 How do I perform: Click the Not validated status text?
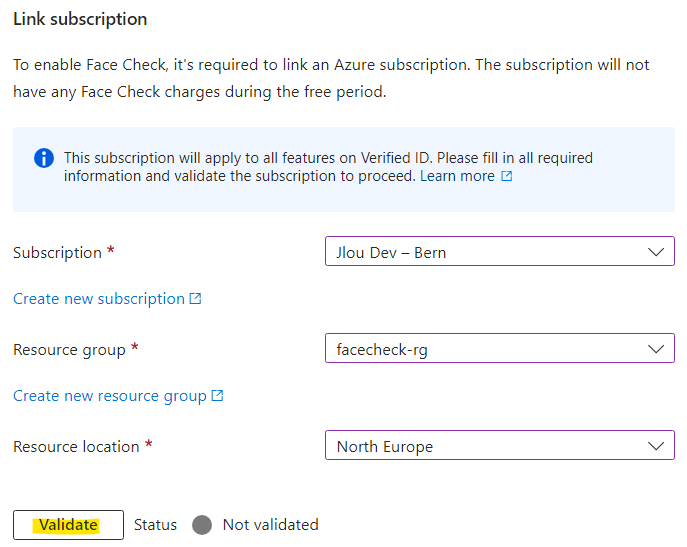(x=271, y=525)
